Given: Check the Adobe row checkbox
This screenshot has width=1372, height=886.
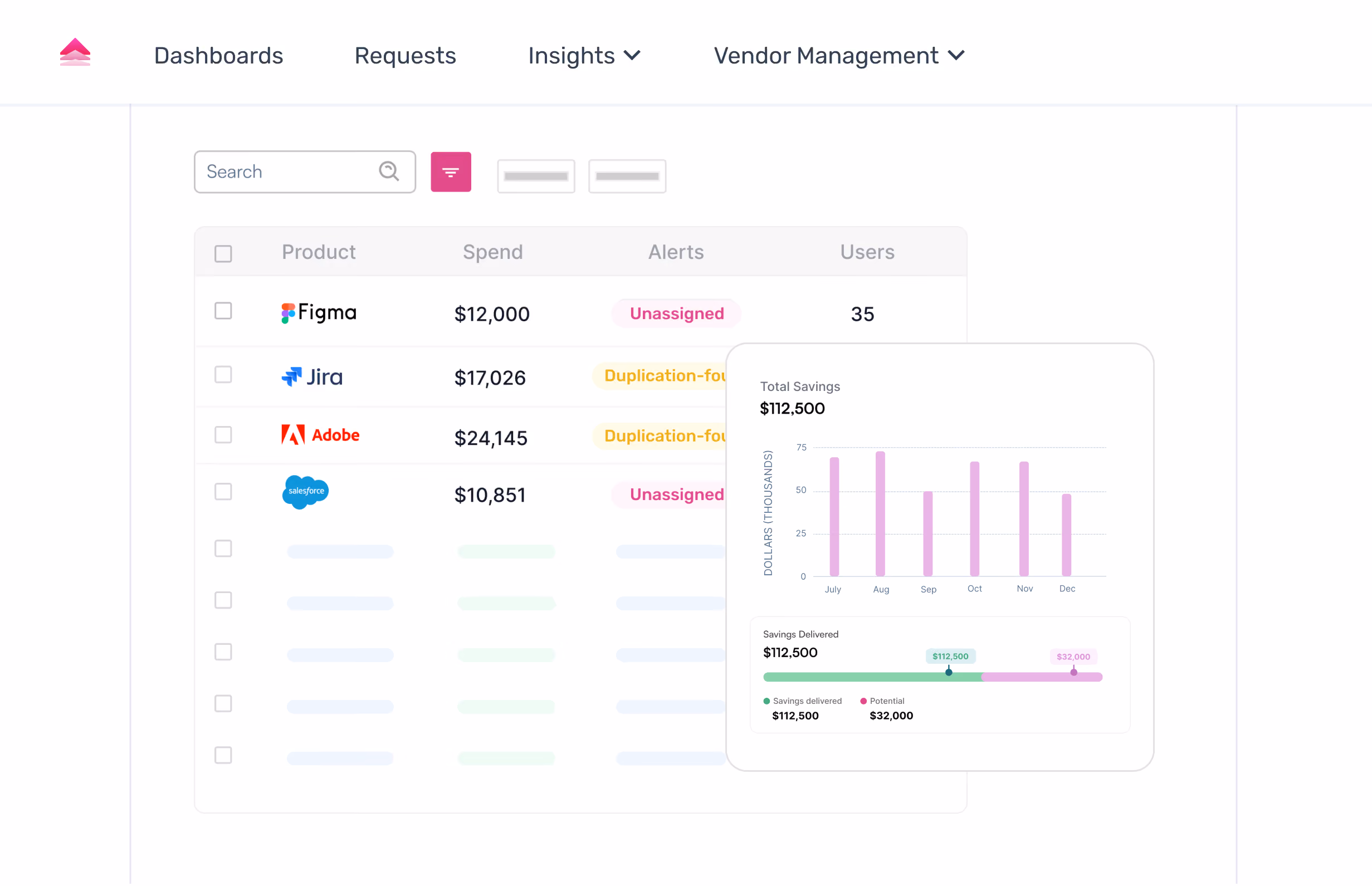Looking at the screenshot, I should click(223, 434).
